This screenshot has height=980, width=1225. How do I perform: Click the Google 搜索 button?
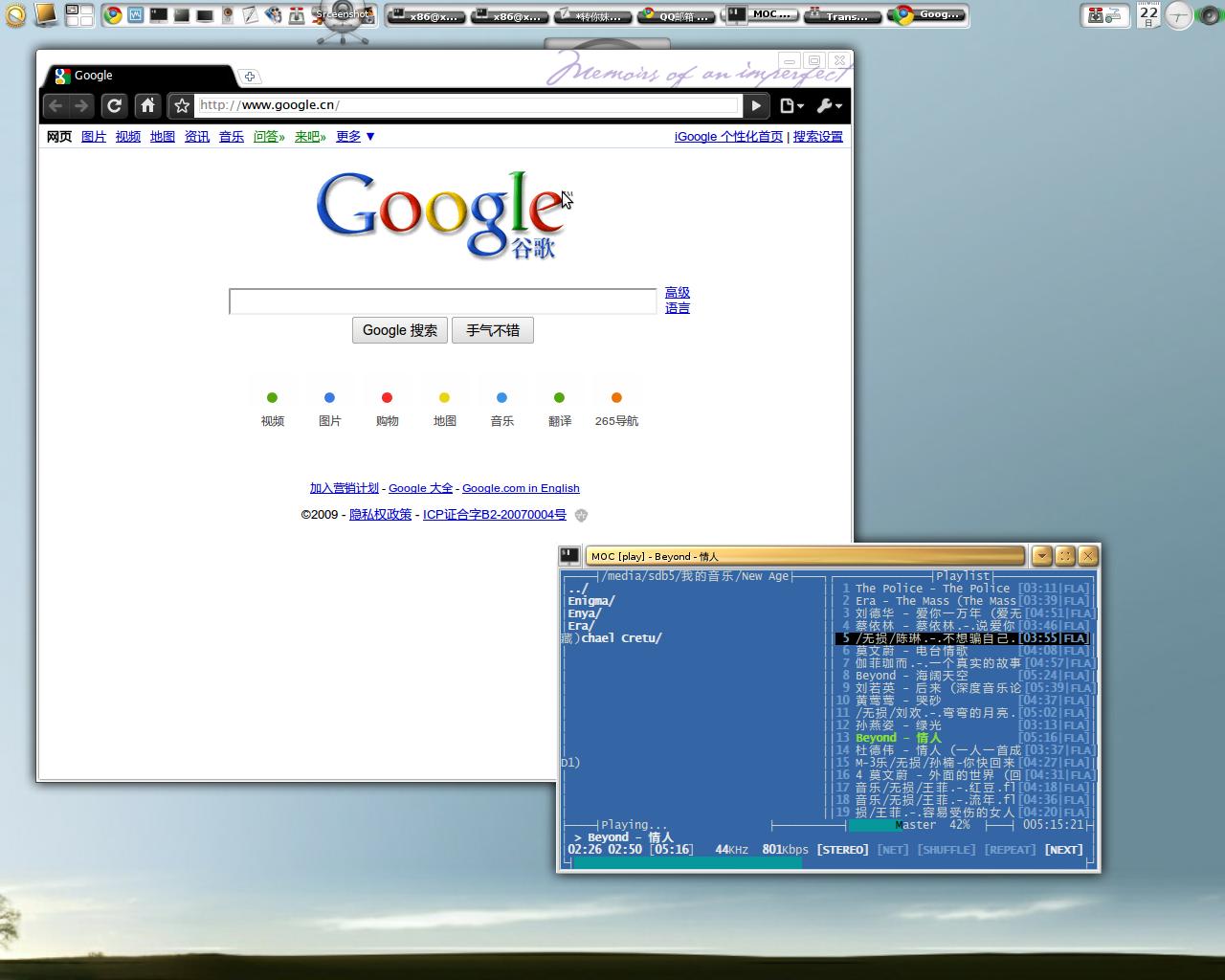[400, 330]
